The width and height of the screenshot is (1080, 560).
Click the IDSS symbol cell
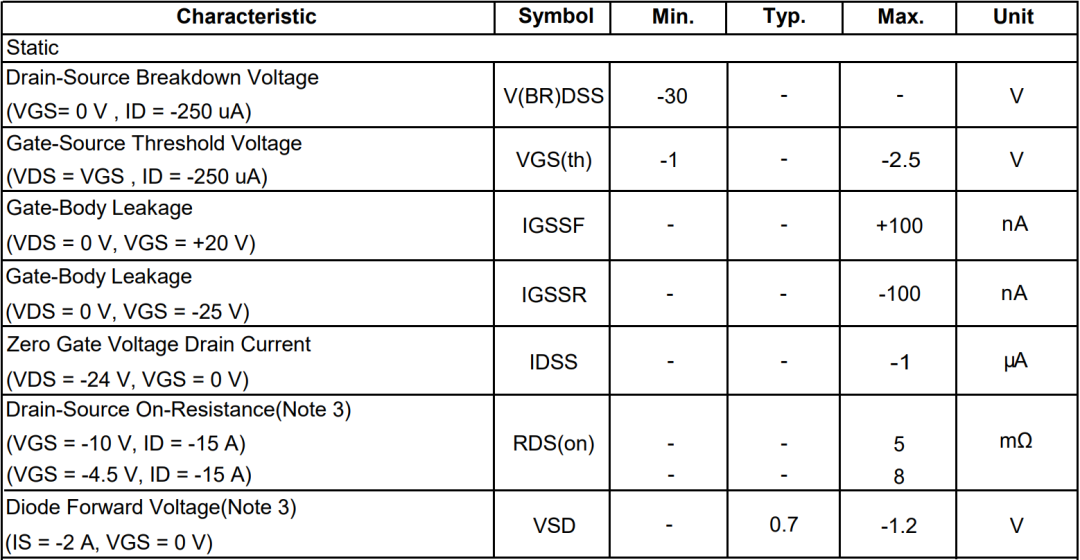[x=554, y=362]
